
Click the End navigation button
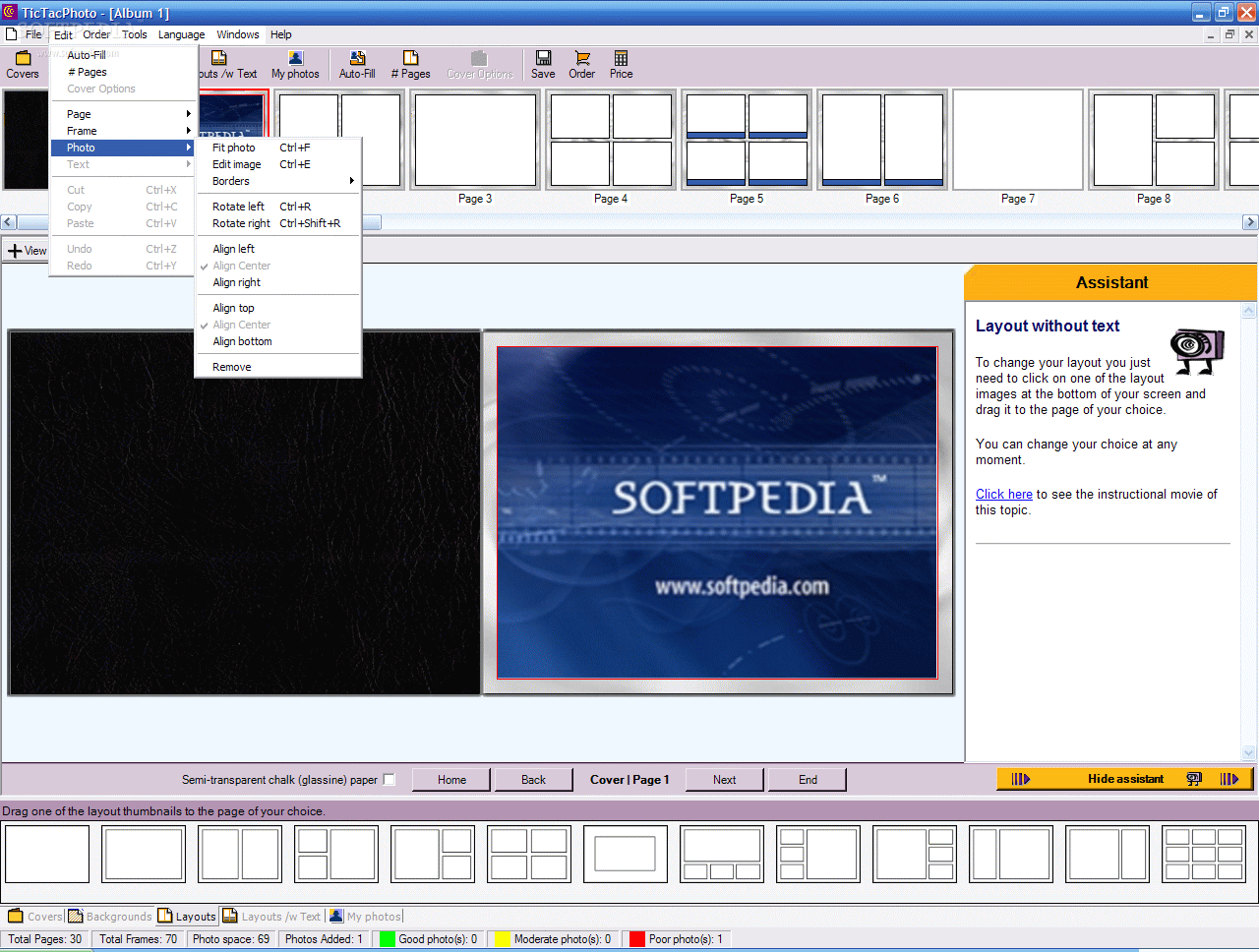808,780
